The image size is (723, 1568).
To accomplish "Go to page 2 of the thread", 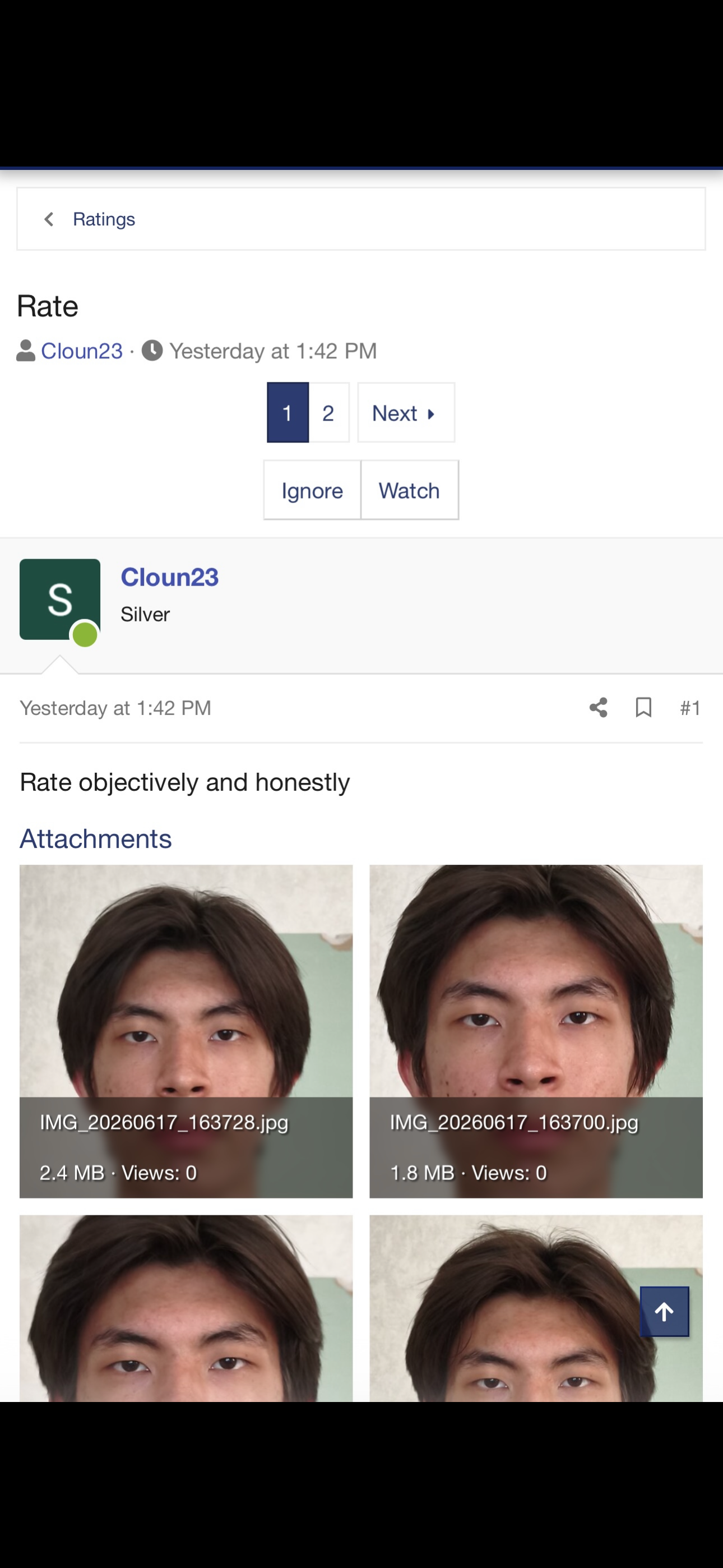I will 328,413.
